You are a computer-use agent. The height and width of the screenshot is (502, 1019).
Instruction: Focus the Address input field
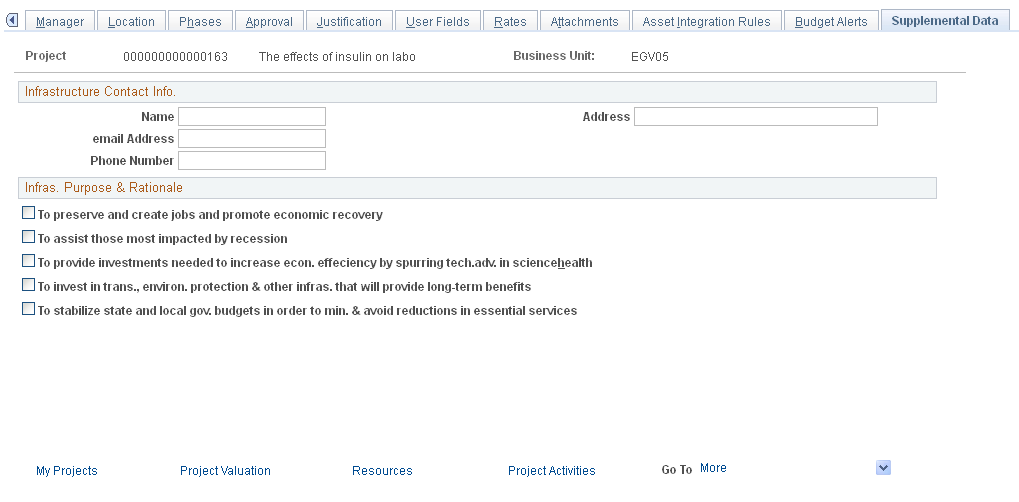click(x=756, y=116)
